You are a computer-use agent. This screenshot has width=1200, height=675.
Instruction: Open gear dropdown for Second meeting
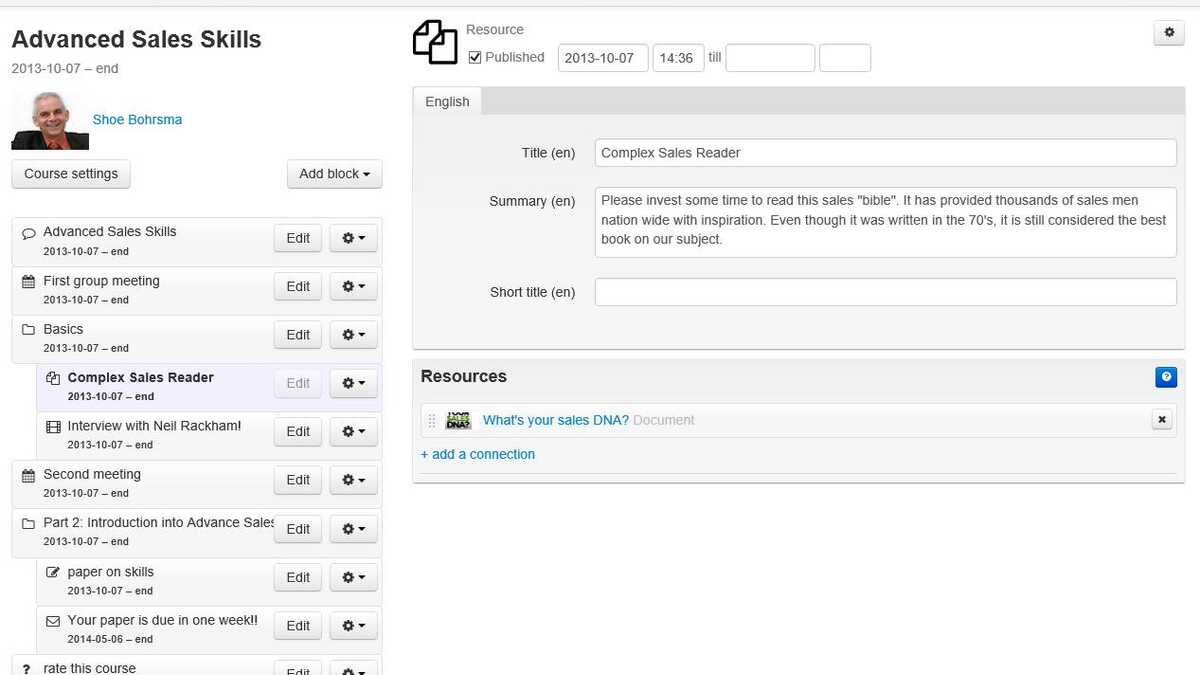[x=354, y=480]
